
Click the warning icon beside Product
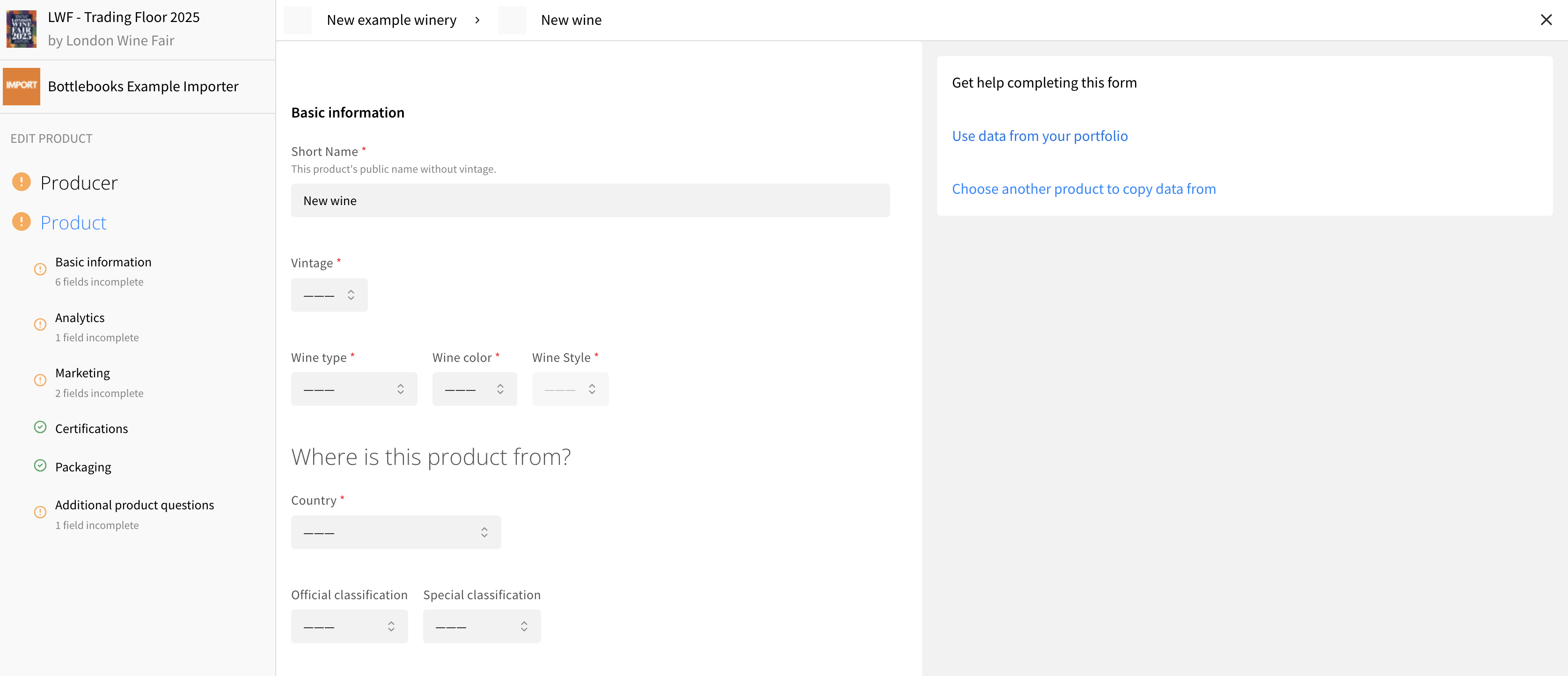[22, 222]
